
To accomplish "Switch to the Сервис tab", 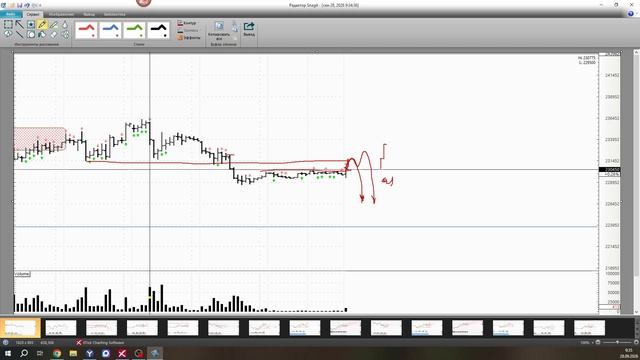I will point(33,14).
